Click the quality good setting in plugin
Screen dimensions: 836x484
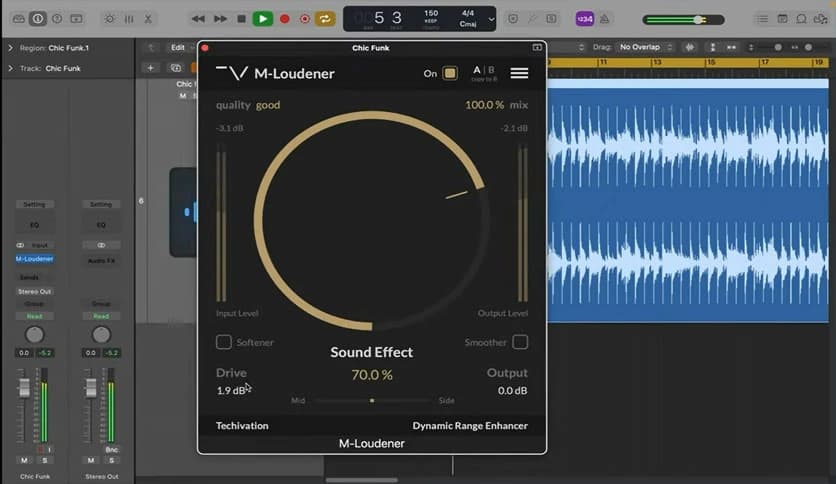click(x=268, y=105)
